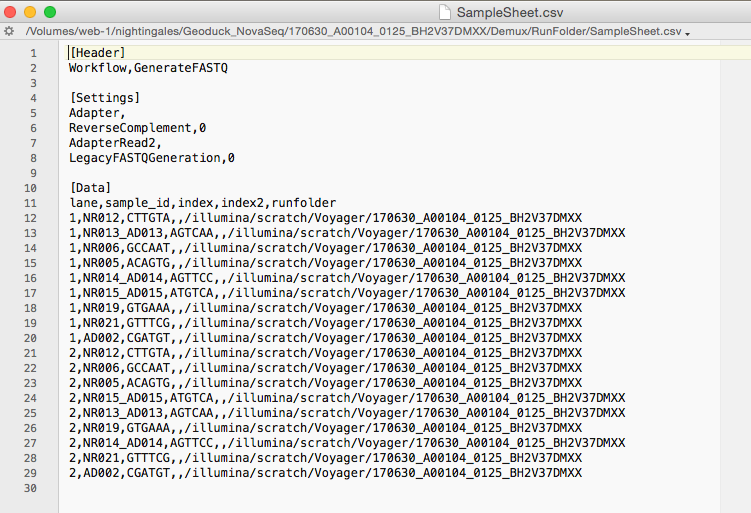
Task: Click line 19 with 1,NR021,GTTTCG
Action: click(326, 323)
